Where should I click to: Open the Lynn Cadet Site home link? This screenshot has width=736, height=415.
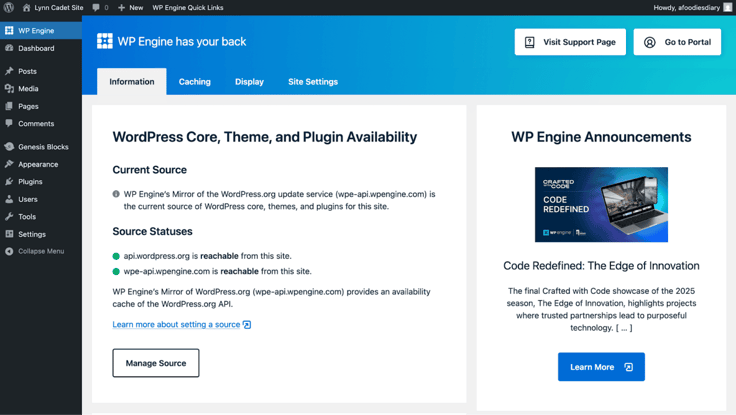pos(53,8)
